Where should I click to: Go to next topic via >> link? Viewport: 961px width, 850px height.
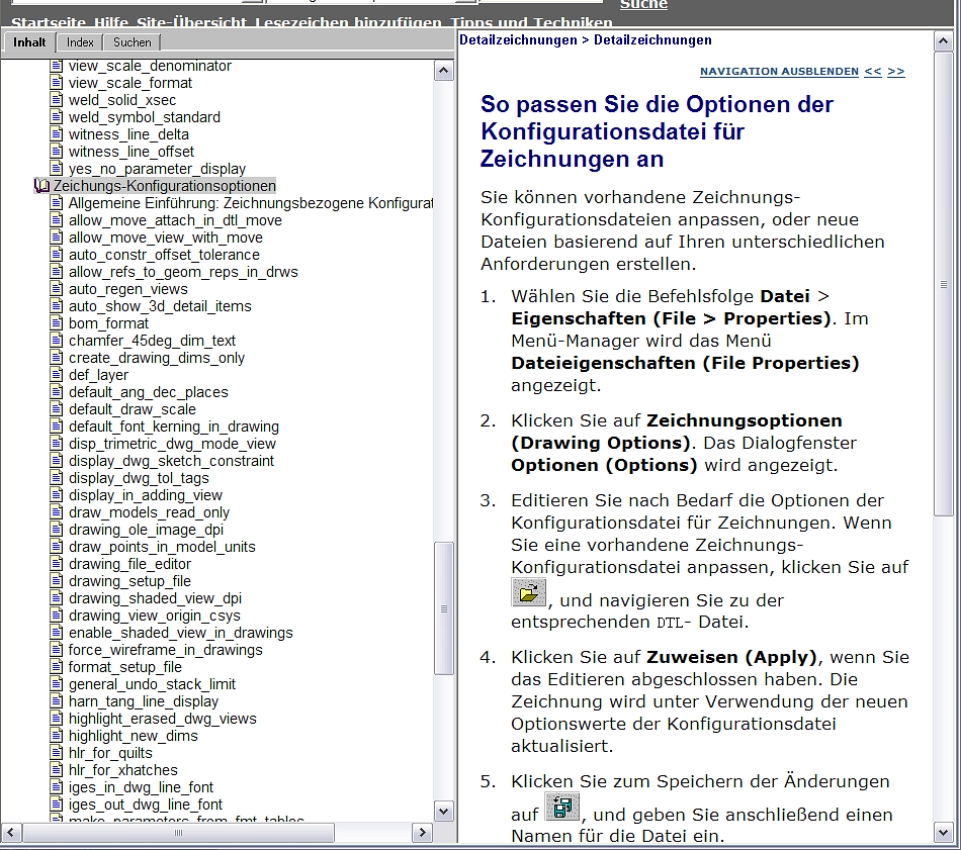coord(895,72)
